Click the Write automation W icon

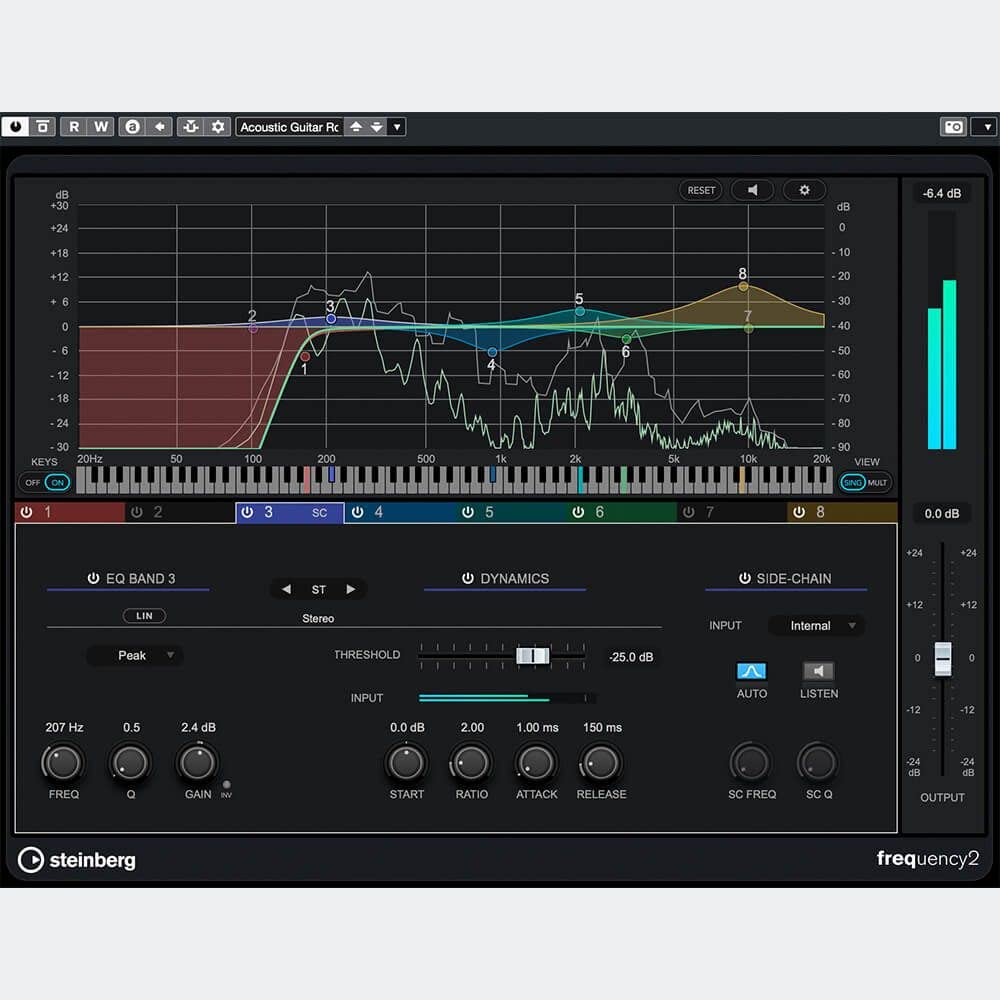[x=101, y=127]
